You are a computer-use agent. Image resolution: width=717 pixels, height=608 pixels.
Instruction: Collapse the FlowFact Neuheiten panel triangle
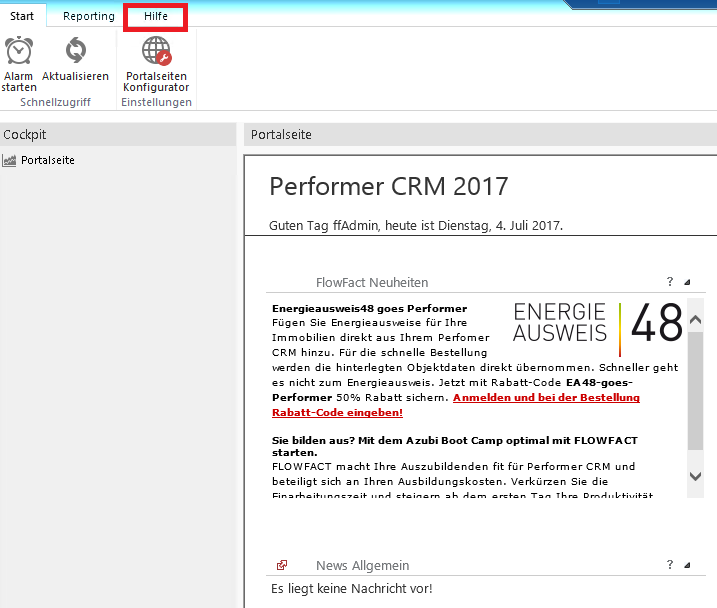click(687, 283)
